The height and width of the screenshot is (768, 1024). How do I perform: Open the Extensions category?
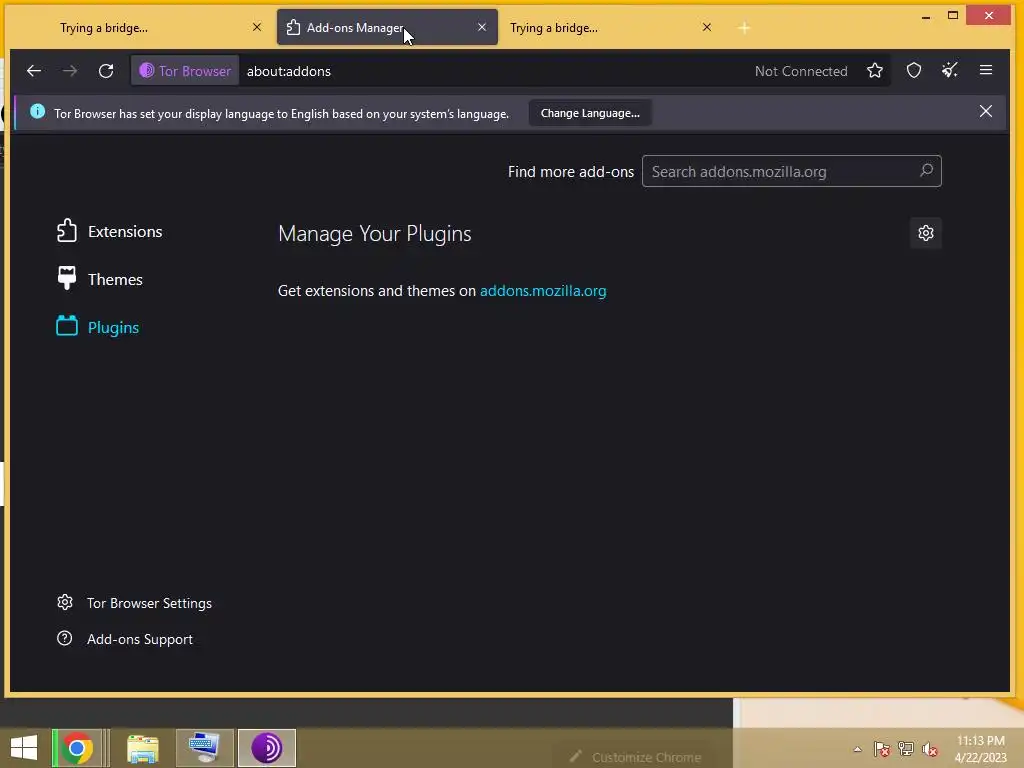pos(110,231)
